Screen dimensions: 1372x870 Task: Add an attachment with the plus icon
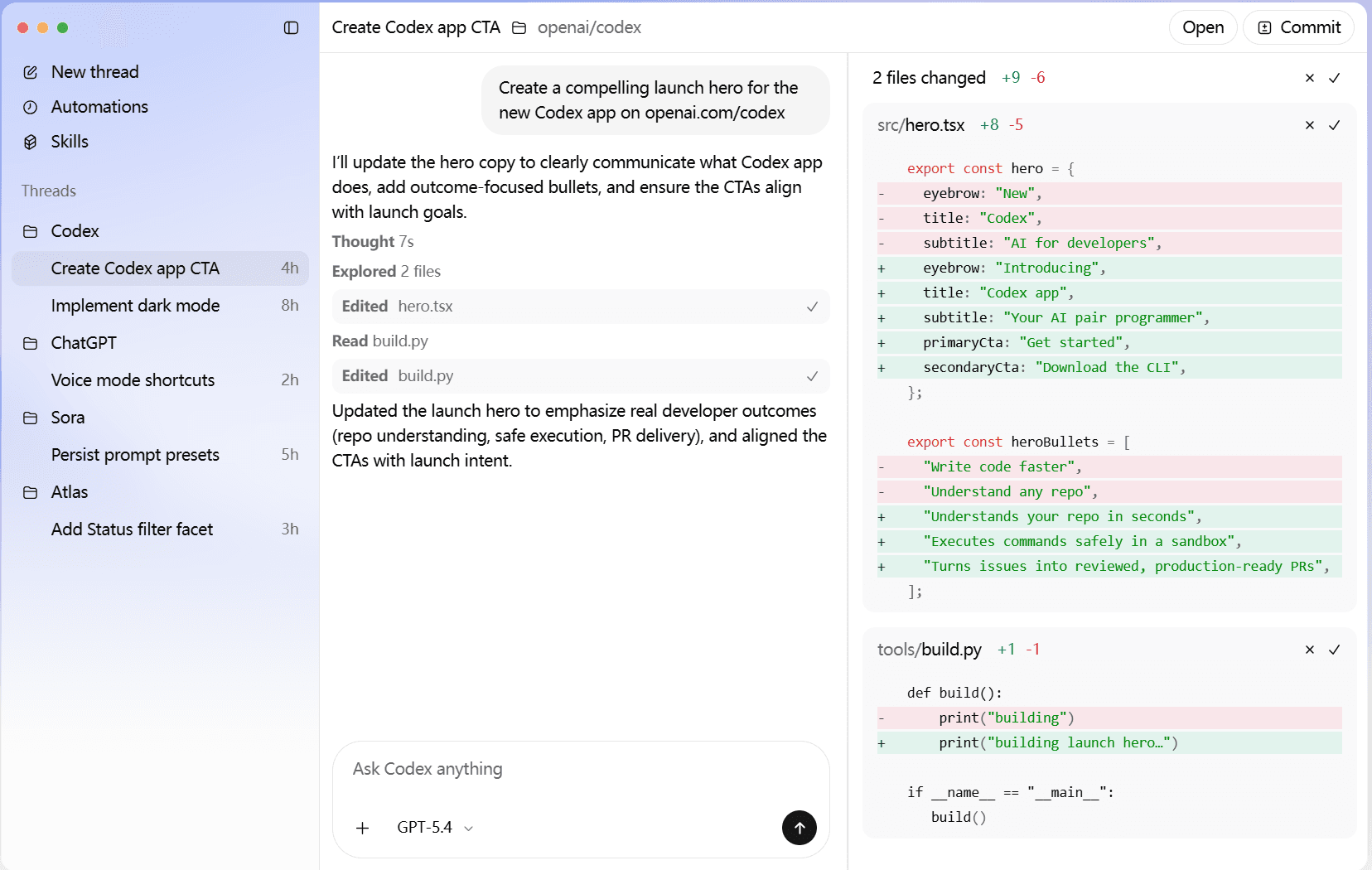[x=362, y=828]
